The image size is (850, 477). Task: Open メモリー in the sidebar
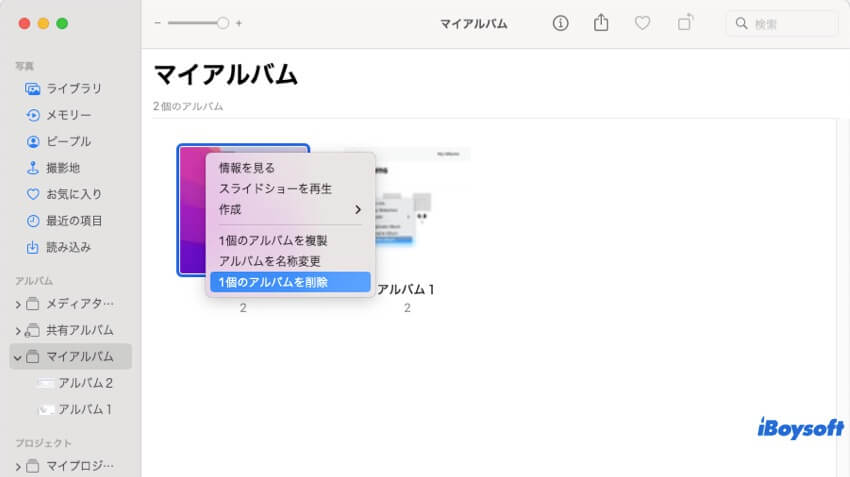[x=70, y=115]
